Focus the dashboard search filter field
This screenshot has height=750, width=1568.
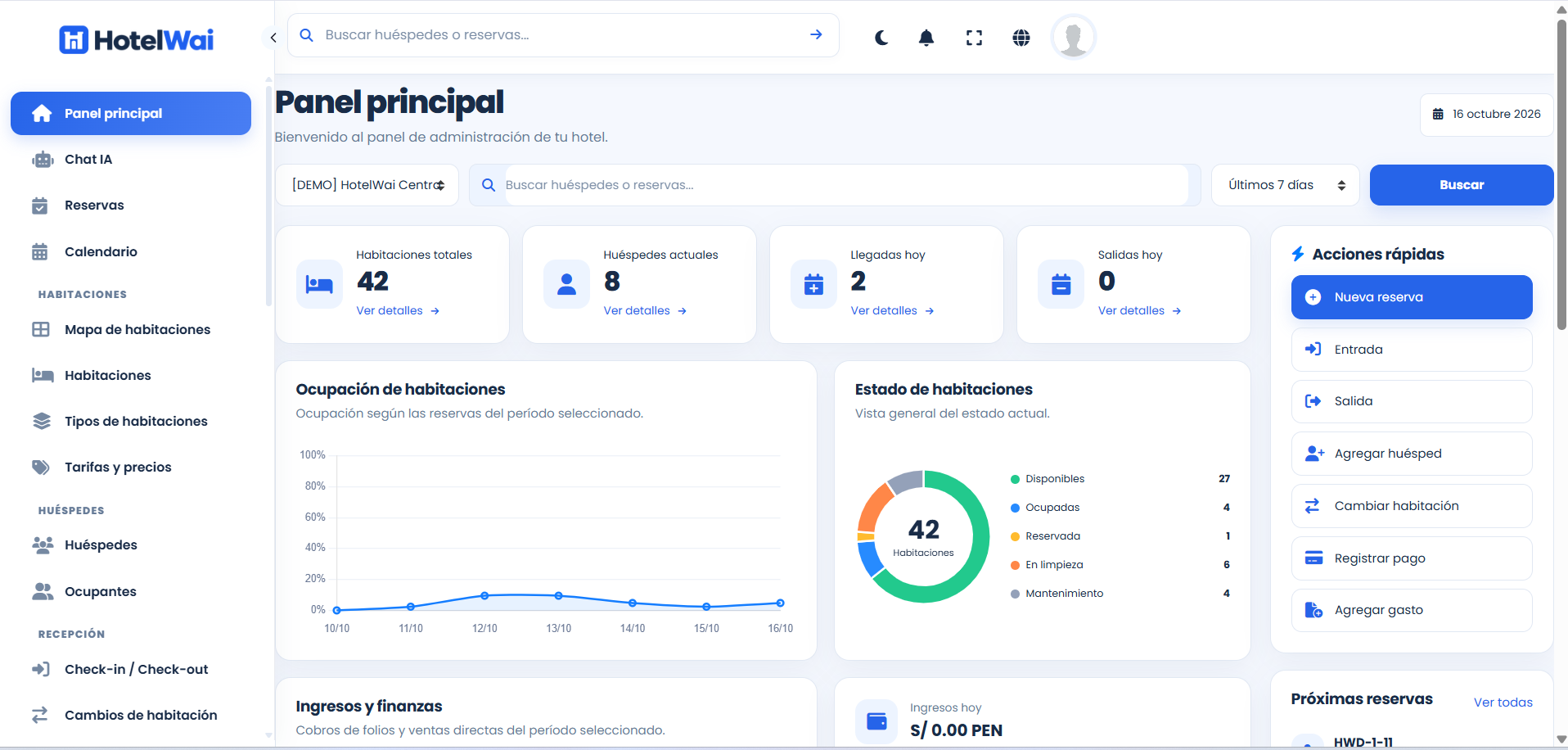tap(845, 185)
